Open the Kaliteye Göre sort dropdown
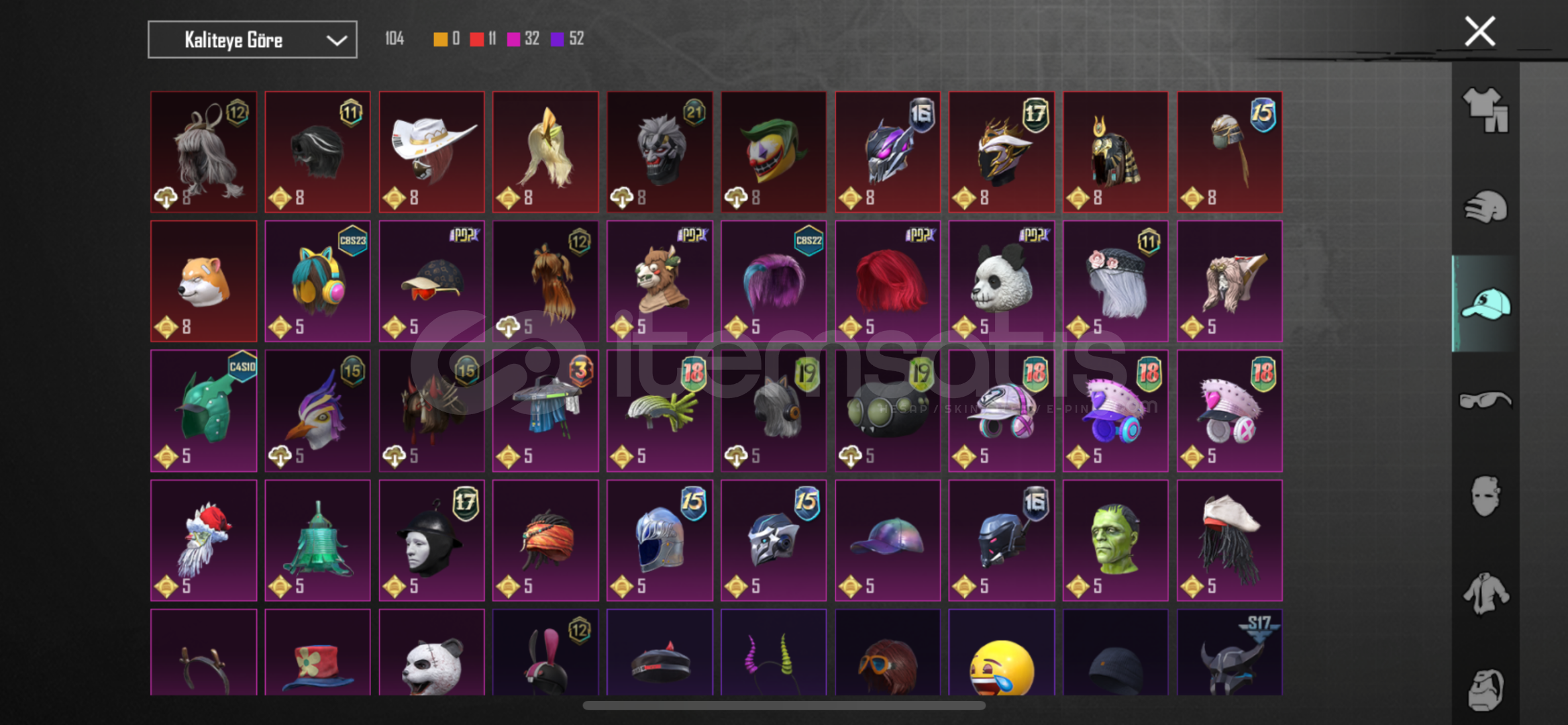 click(x=252, y=40)
